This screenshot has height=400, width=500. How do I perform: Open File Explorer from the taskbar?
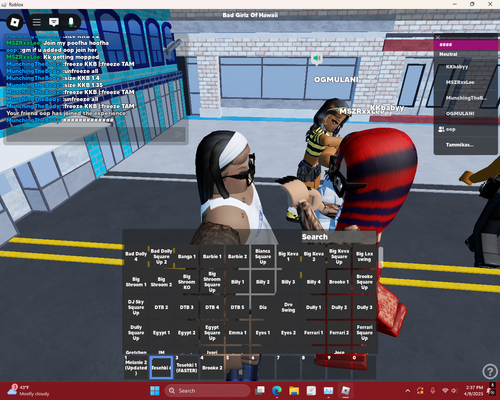(x=294, y=391)
